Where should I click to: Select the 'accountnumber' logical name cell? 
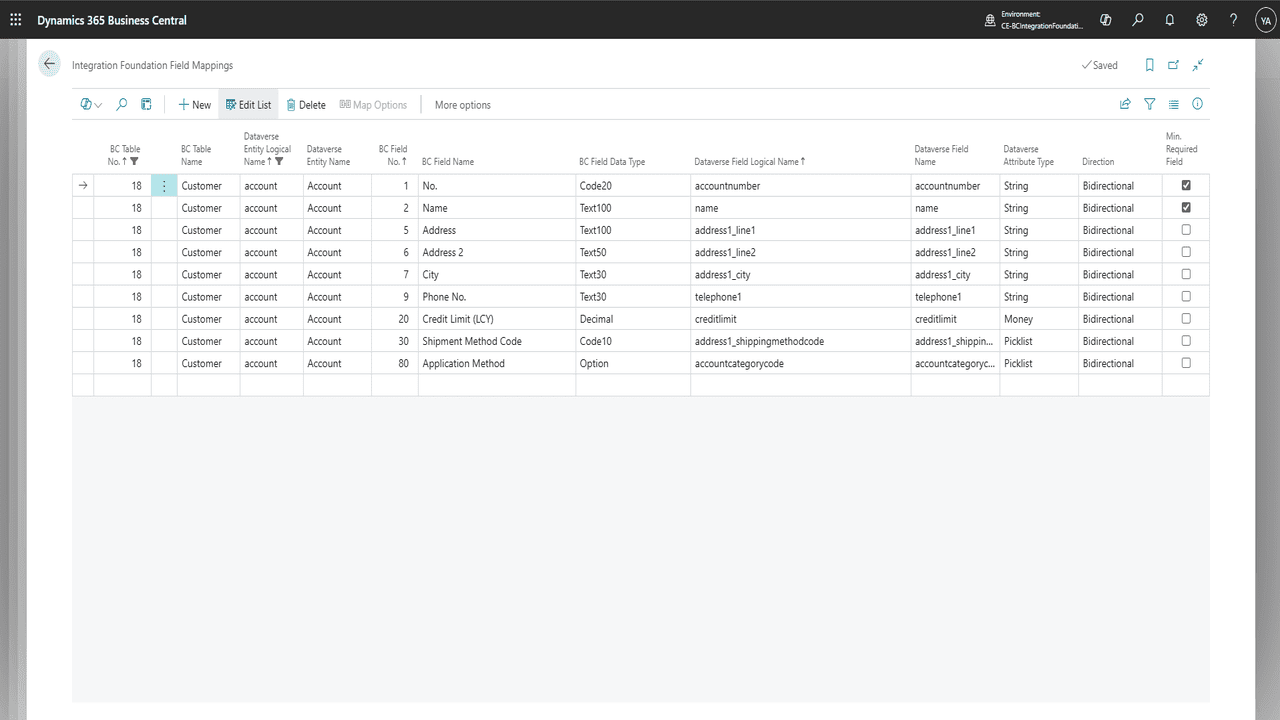point(800,186)
